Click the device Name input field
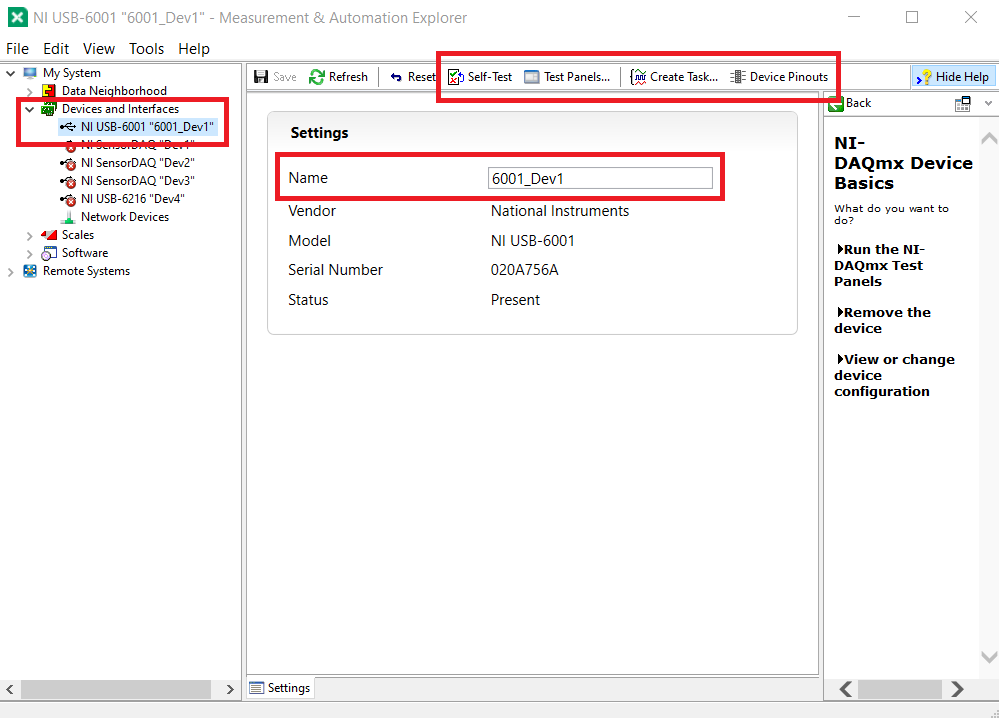 [x=600, y=178]
